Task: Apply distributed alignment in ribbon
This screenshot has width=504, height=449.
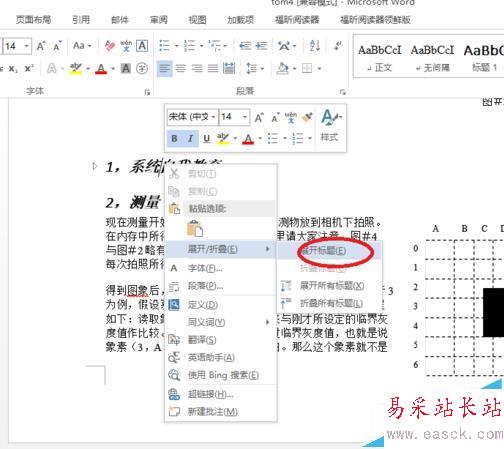Action: point(229,69)
